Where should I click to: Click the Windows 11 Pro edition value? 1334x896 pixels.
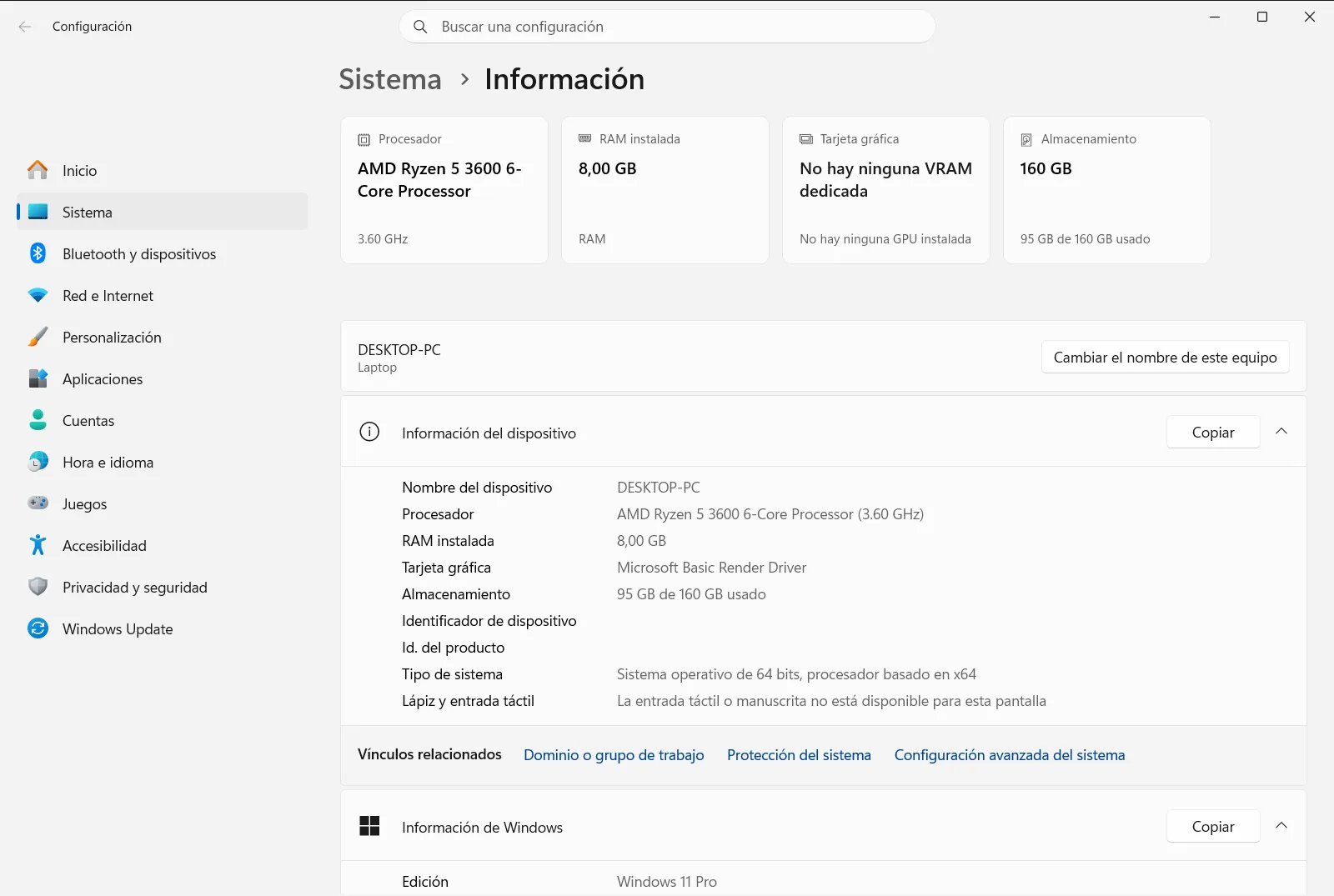(667, 882)
